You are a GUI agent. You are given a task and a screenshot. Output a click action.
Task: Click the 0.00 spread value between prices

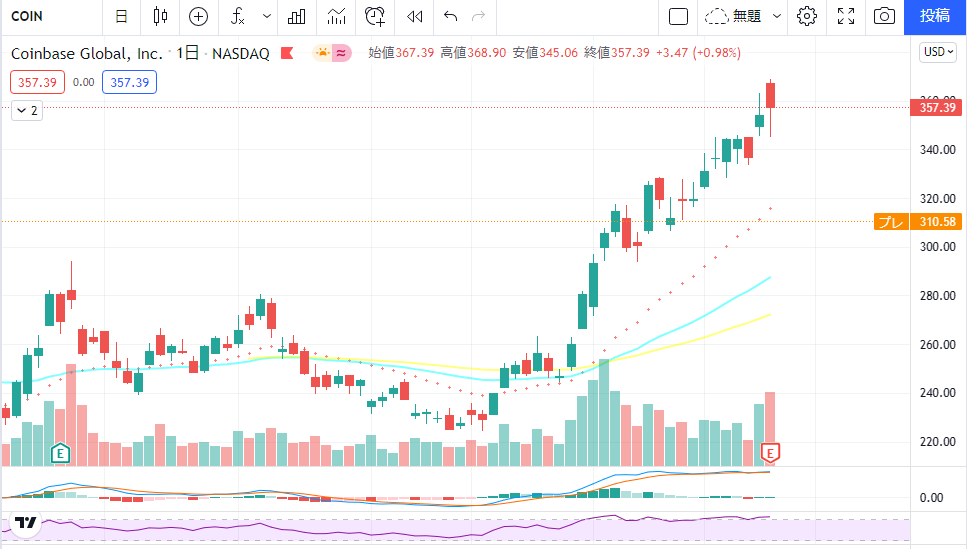(83, 82)
